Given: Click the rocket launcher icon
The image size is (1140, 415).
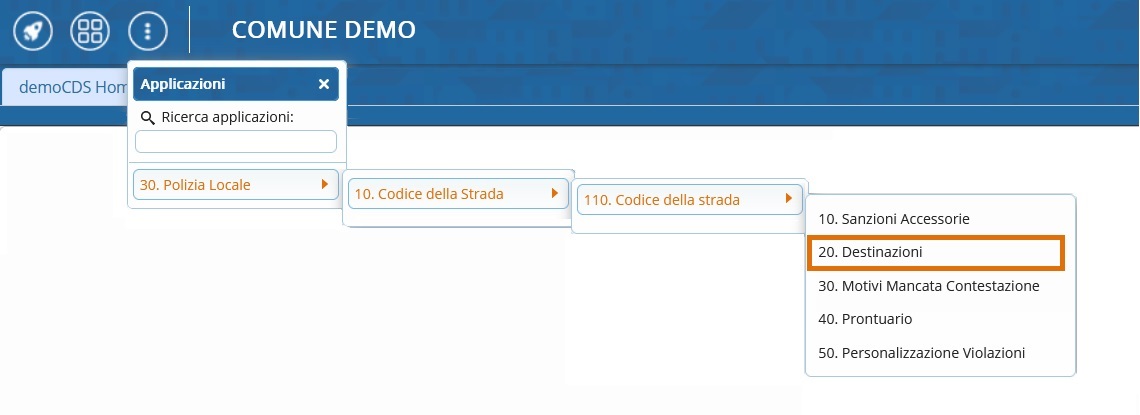Looking at the screenshot, I should tap(33, 31).
